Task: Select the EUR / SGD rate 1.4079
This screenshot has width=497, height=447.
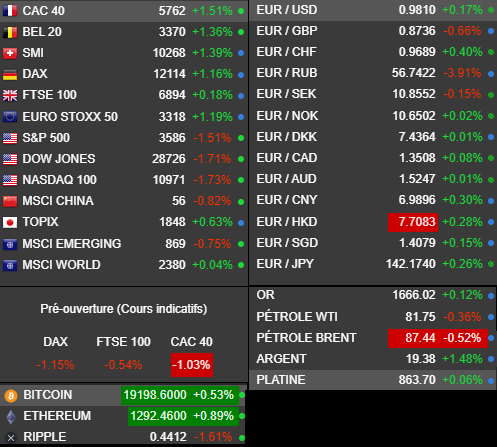Action: pyautogui.click(x=417, y=243)
